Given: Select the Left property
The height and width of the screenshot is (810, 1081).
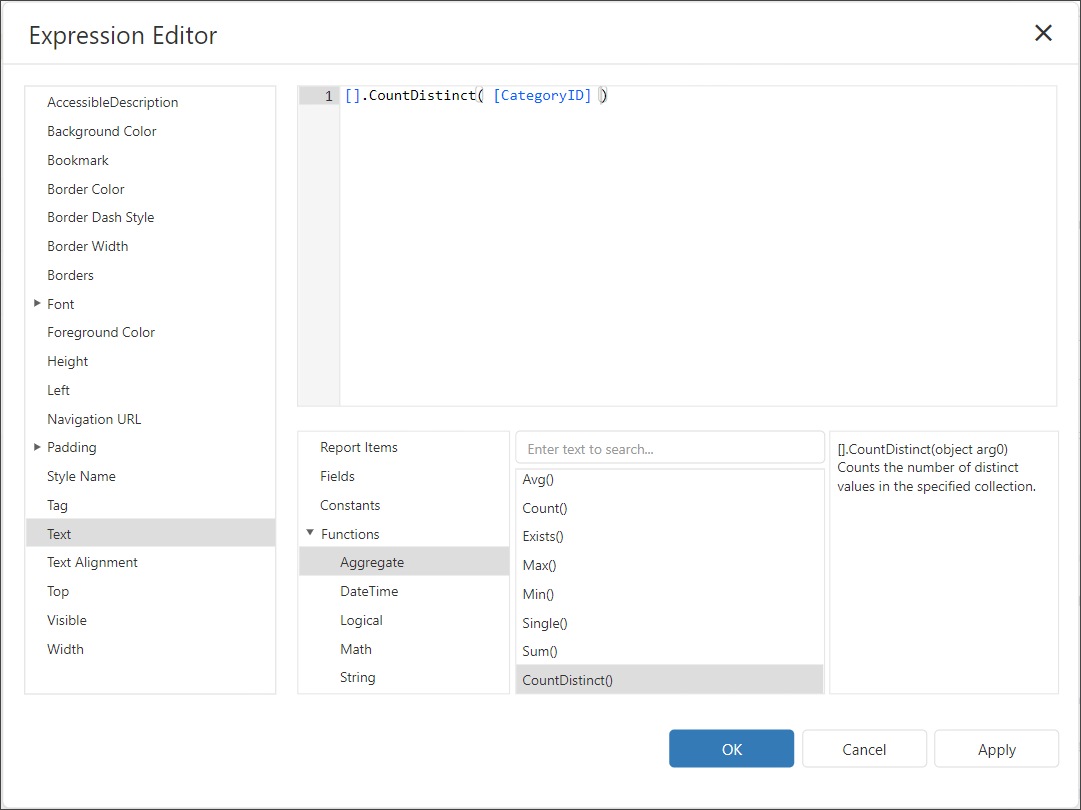Looking at the screenshot, I should pyautogui.click(x=150, y=390).
